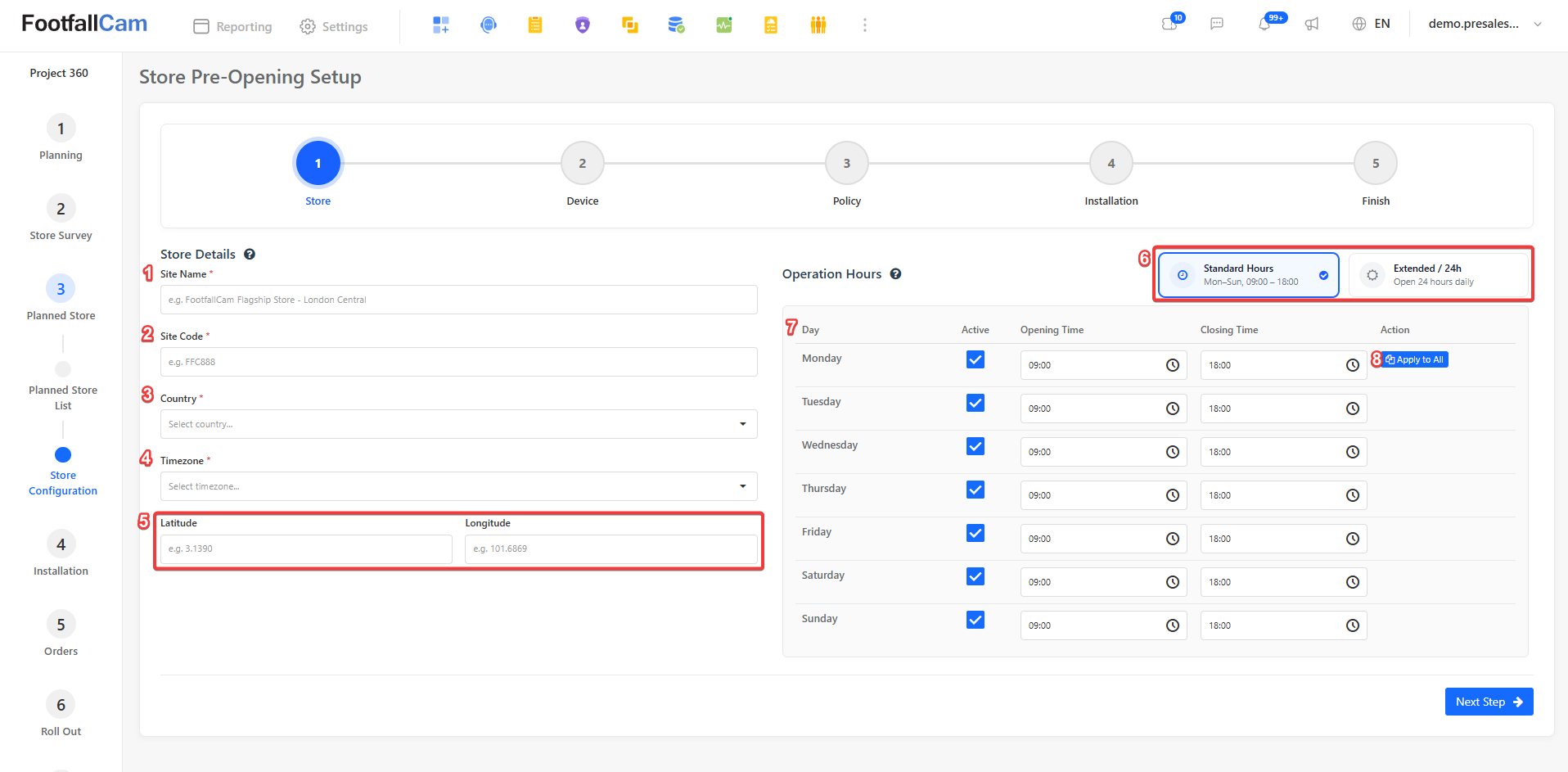Uncheck Wednesday active checkbox
Viewport: 1568px width, 772px height.
click(975, 446)
